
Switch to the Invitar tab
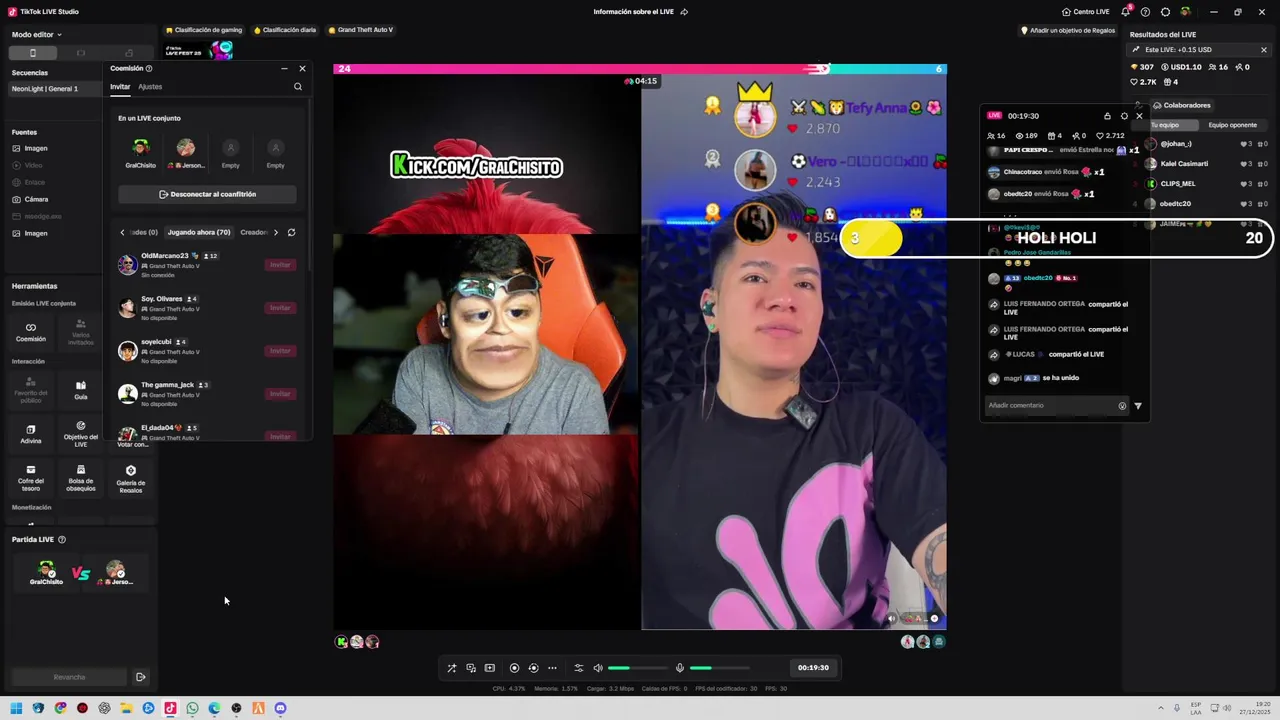pyautogui.click(x=120, y=87)
